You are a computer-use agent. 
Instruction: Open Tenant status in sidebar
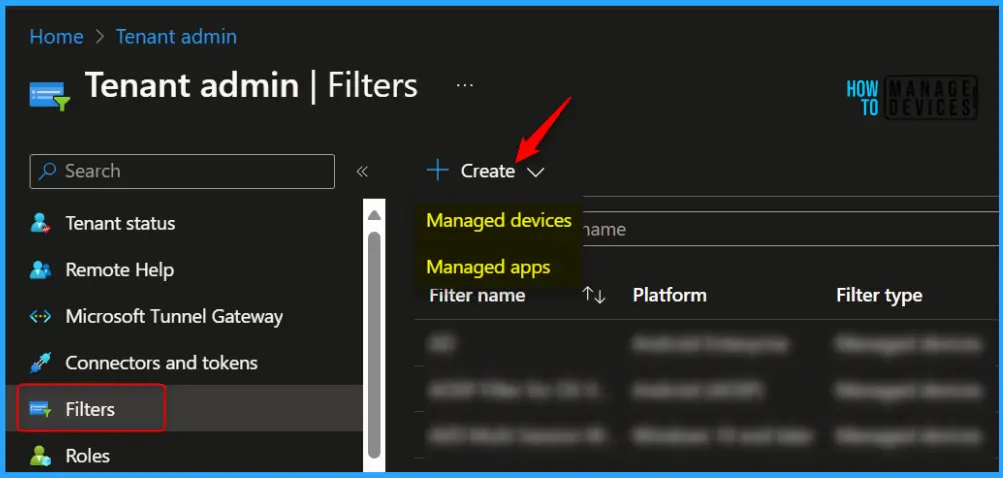120,224
